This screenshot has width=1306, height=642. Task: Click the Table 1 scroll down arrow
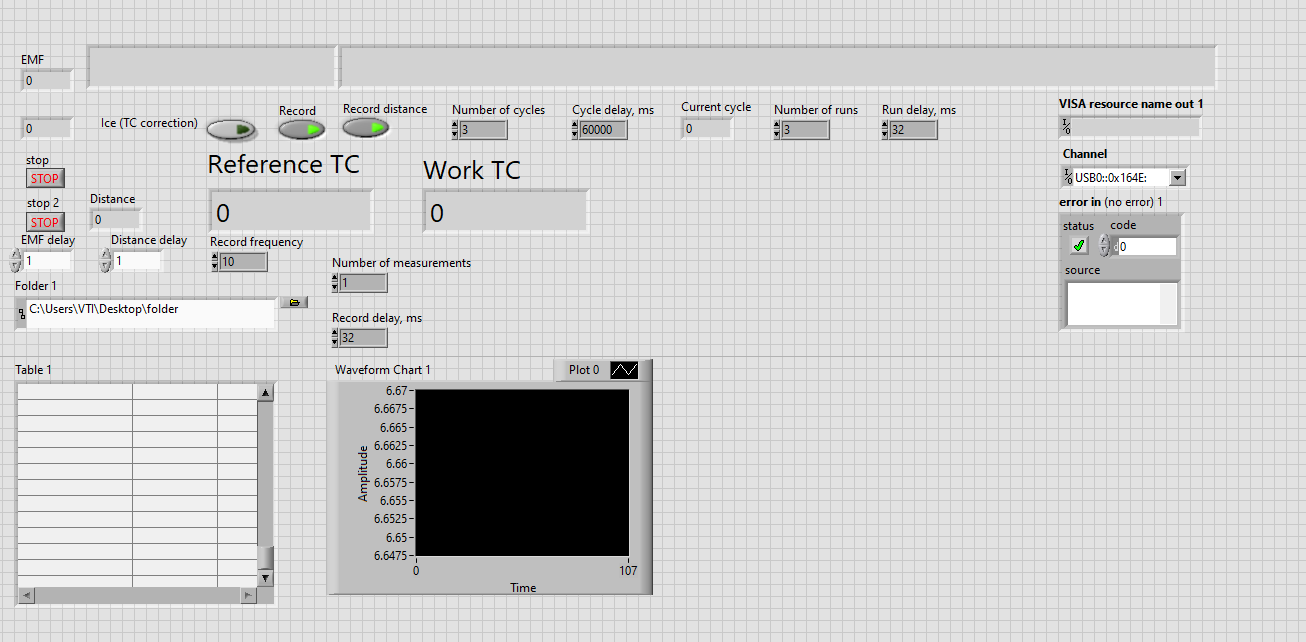[265, 578]
